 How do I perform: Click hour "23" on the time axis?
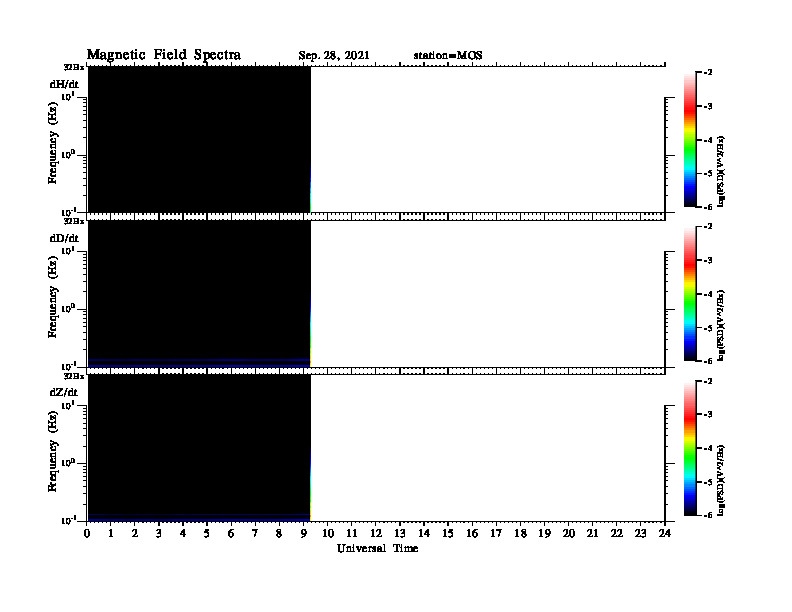[640, 533]
